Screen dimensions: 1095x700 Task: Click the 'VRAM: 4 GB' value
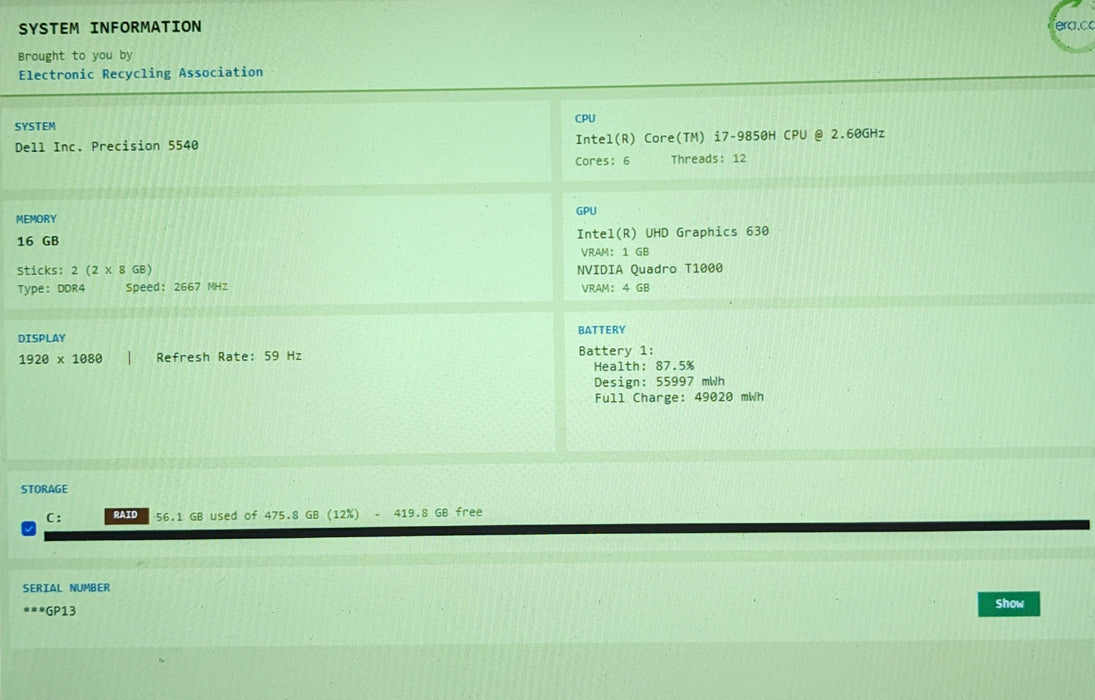615,288
